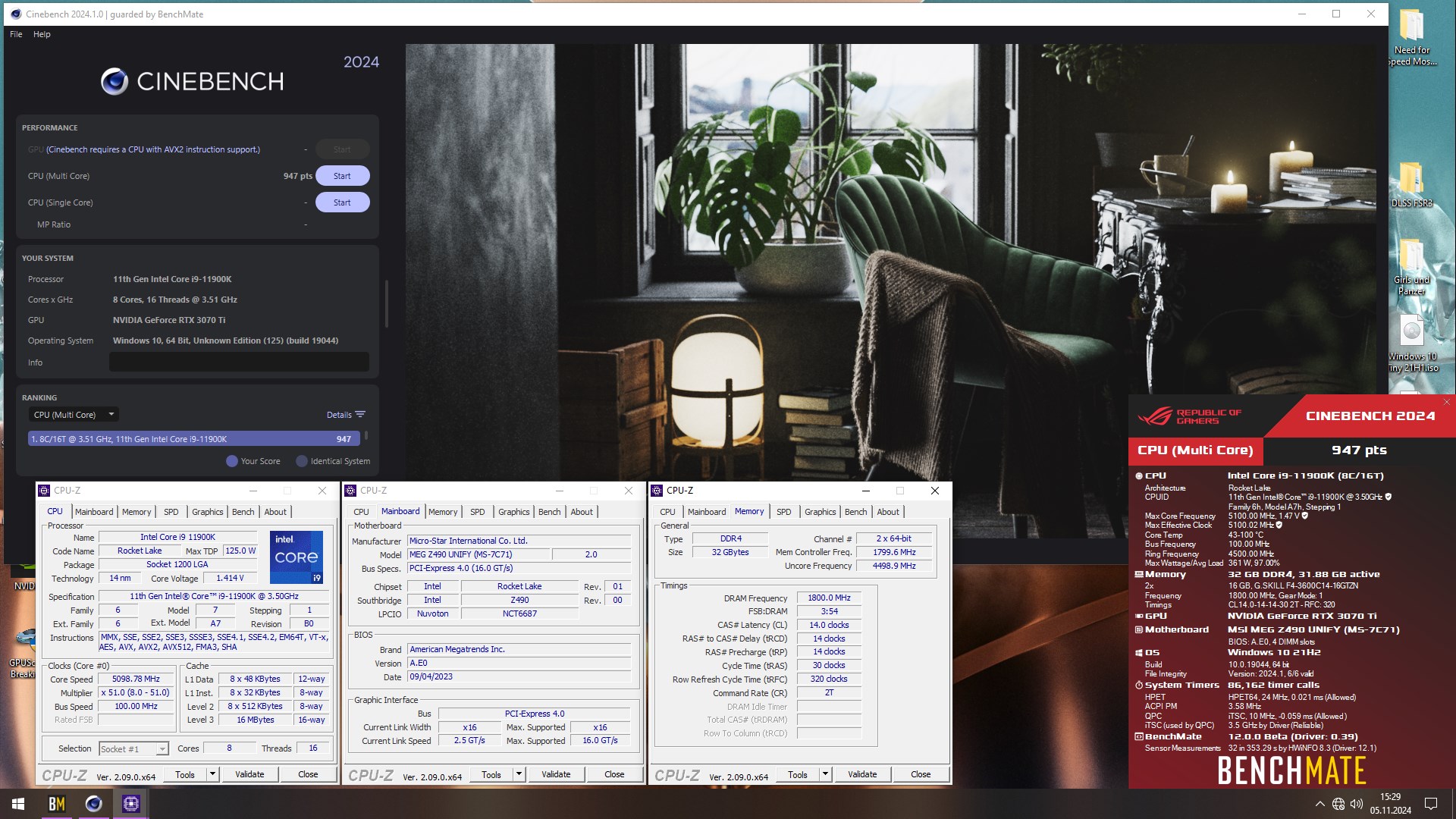1456x819 pixels.
Task: Click Tools button in Memory CPU-Z window
Action: 797,774
